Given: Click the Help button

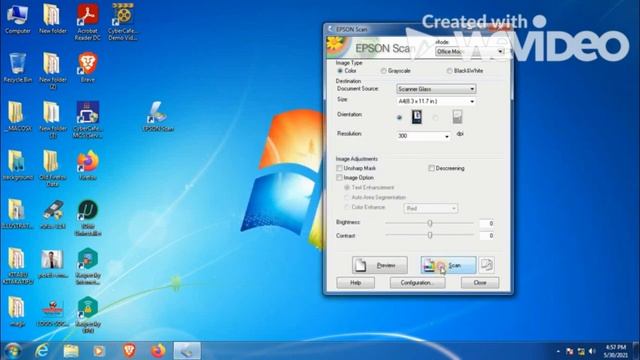Looking at the screenshot, I should coord(356,282).
